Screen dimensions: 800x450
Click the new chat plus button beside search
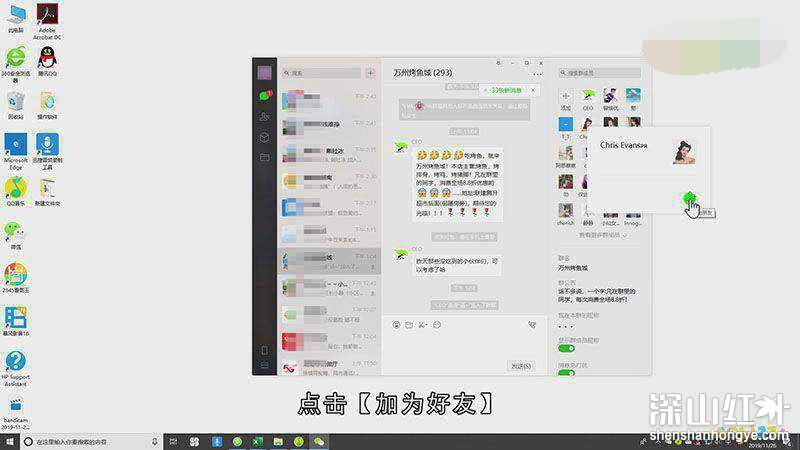[370, 73]
